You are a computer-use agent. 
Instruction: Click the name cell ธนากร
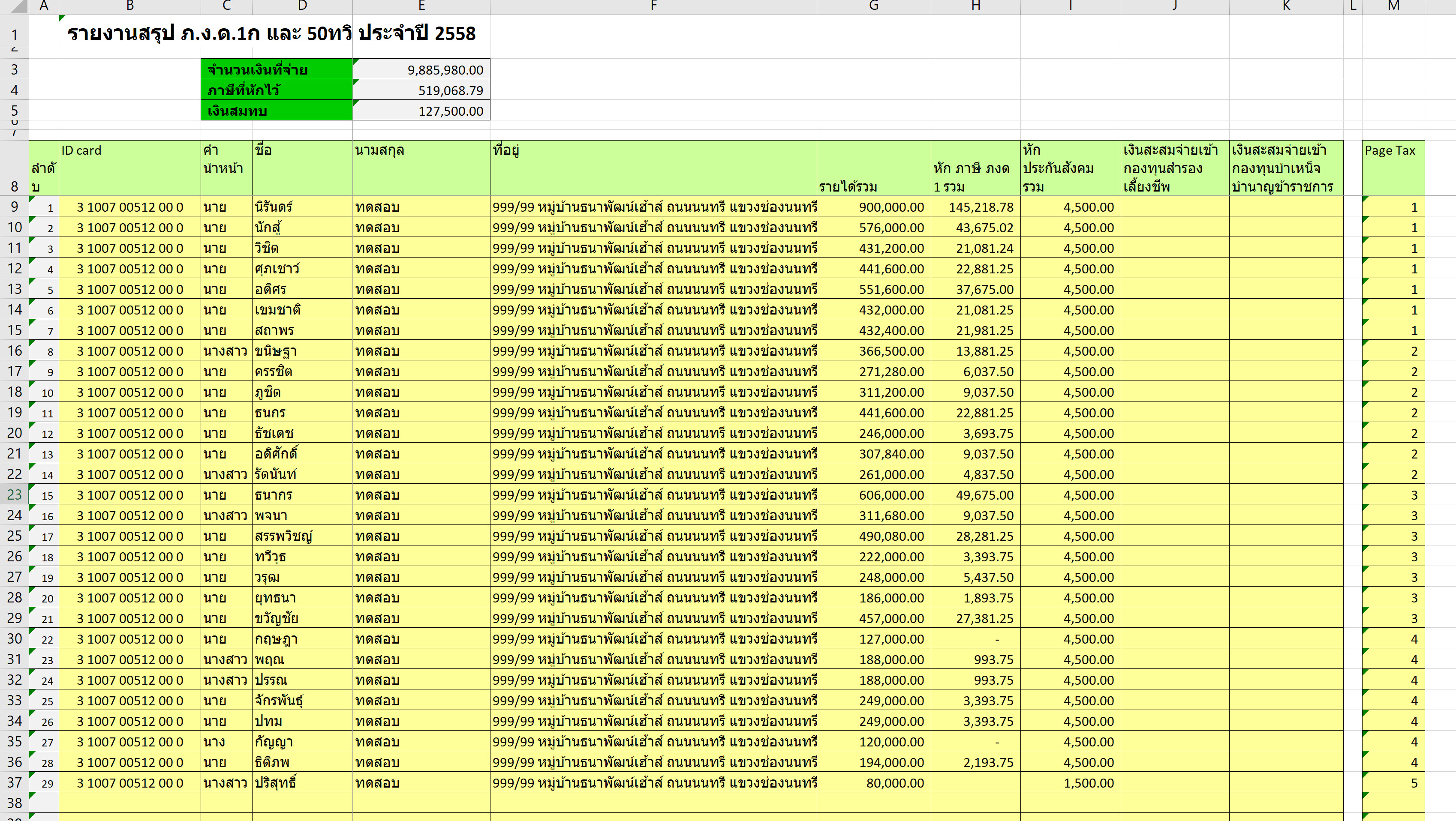[x=302, y=494]
